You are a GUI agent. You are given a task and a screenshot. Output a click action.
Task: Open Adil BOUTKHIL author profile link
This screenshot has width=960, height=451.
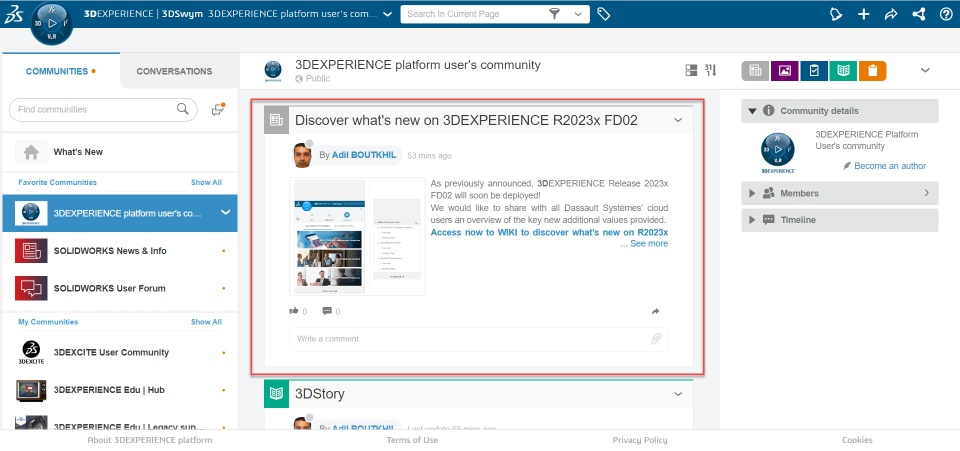[x=364, y=155]
